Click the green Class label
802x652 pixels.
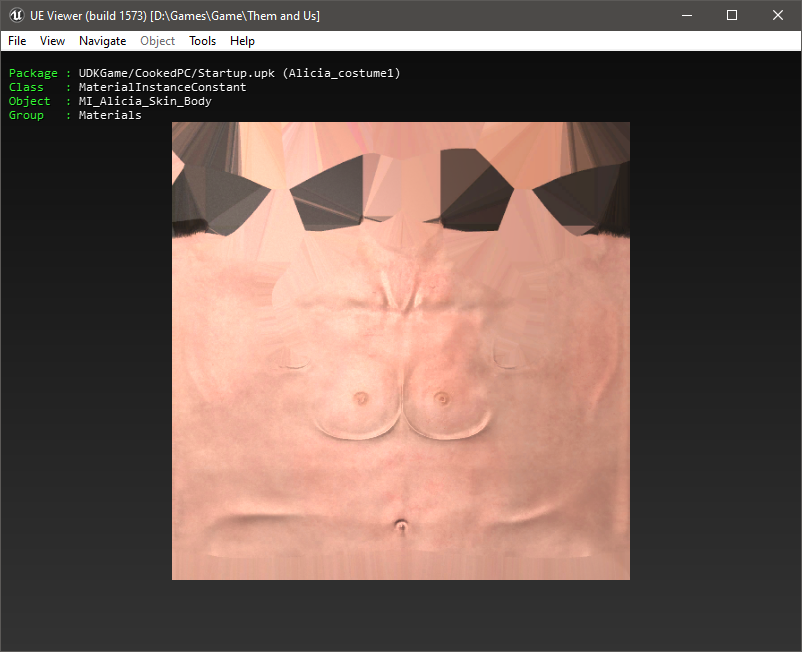tap(26, 87)
